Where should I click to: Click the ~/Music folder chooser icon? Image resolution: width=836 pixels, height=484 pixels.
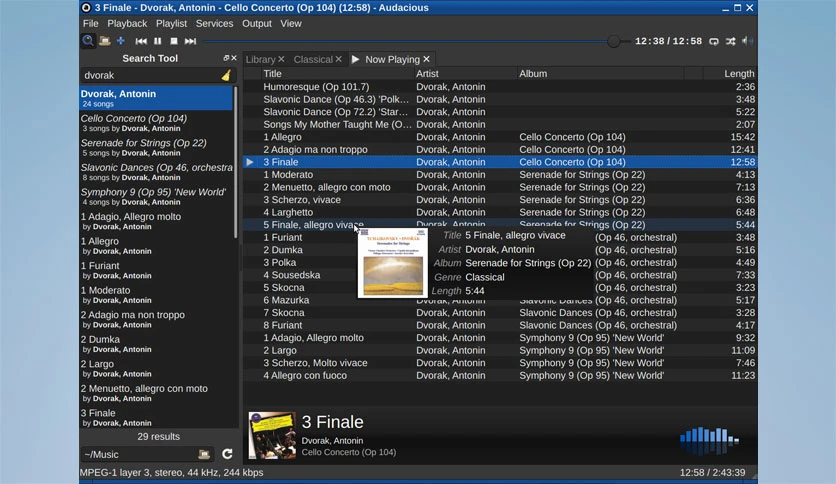coord(204,454)
